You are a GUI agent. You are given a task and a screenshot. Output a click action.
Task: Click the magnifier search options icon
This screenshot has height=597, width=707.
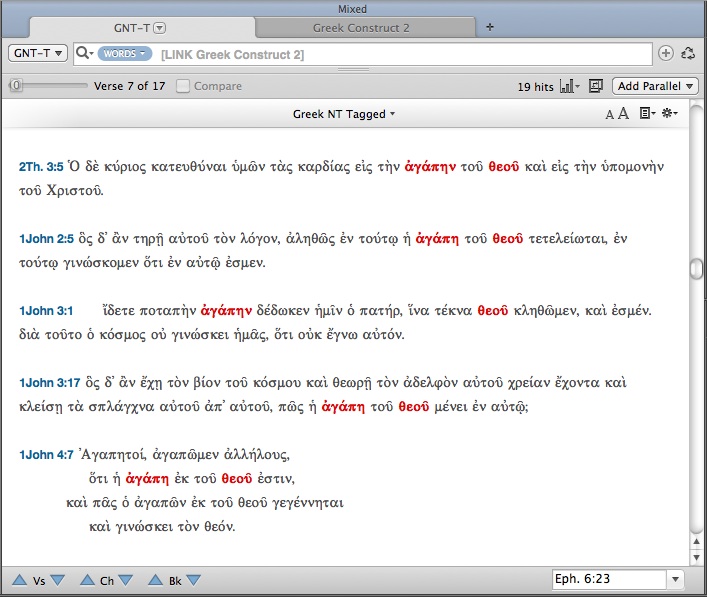tap(84, 53)
